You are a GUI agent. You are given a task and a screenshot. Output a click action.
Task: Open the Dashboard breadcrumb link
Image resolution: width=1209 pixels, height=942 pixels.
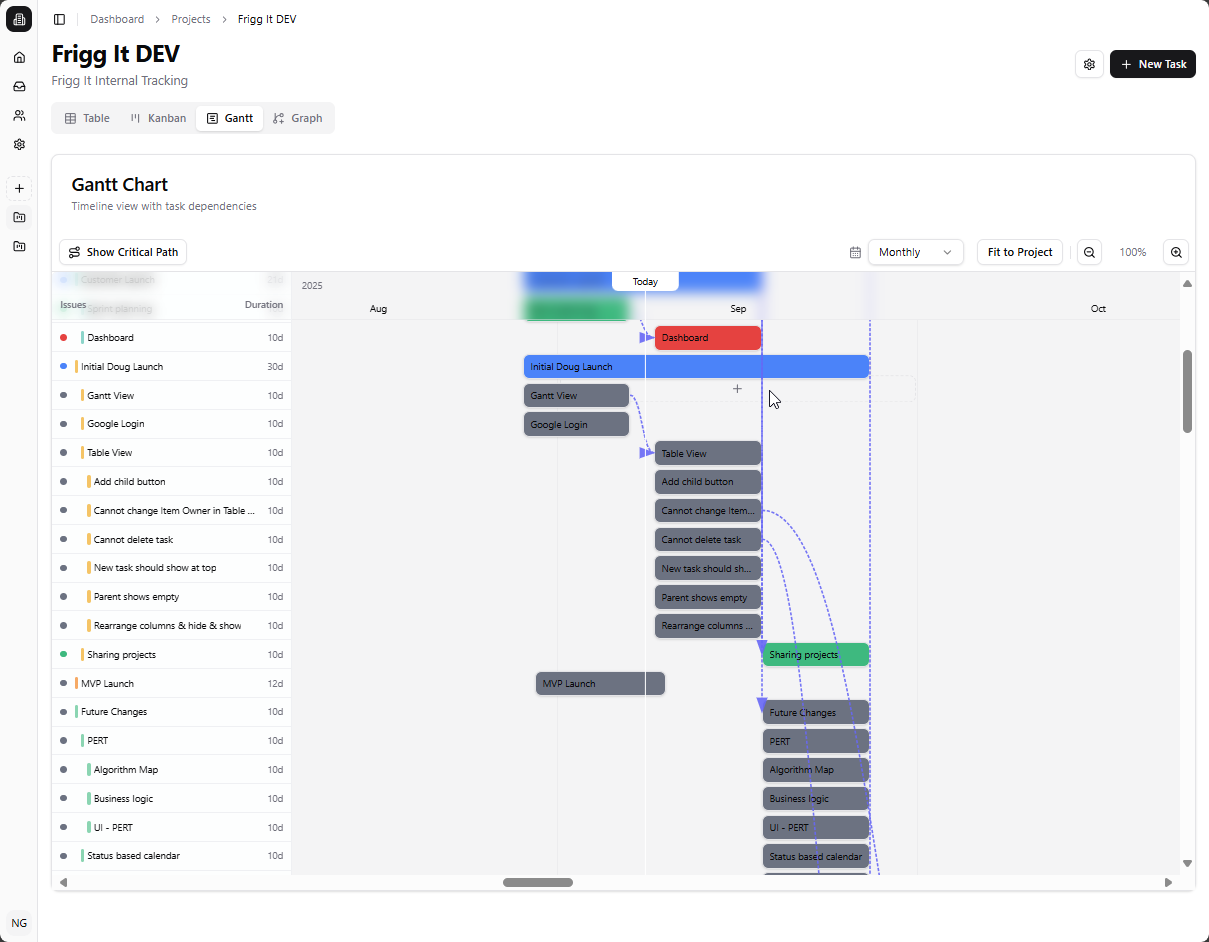[x=117, y=19]
